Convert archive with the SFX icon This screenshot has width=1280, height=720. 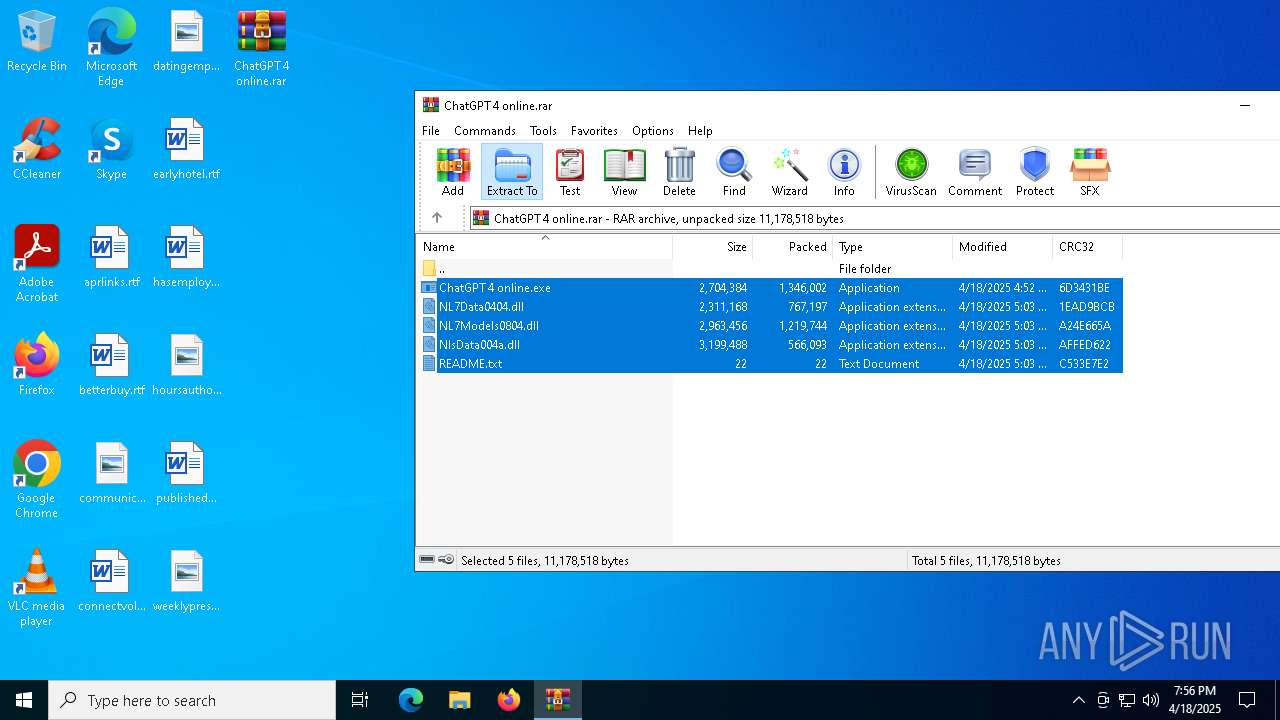coord(1090,172)
